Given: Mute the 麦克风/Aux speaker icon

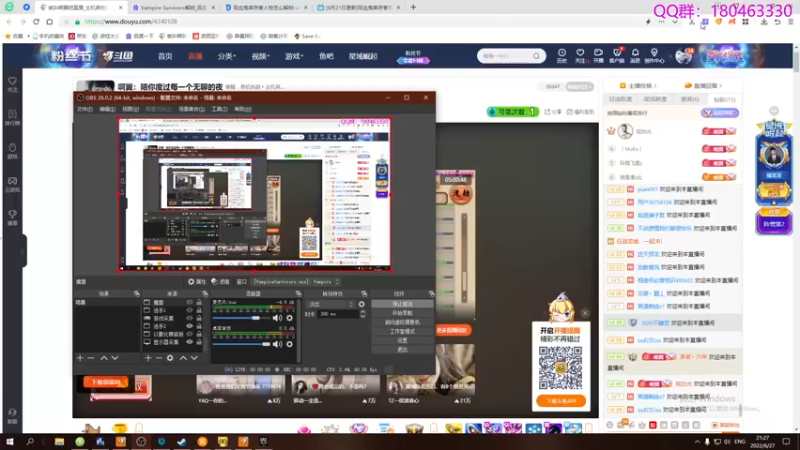Looking at the screenshot, I should click(277, 318).
